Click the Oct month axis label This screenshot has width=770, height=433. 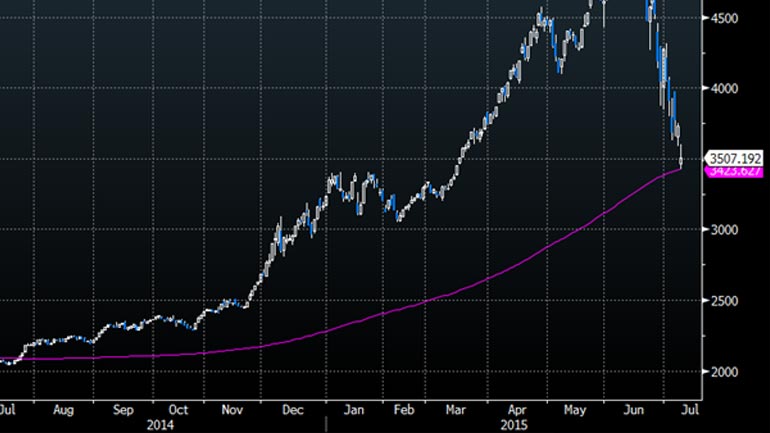[x=178, y=410]
